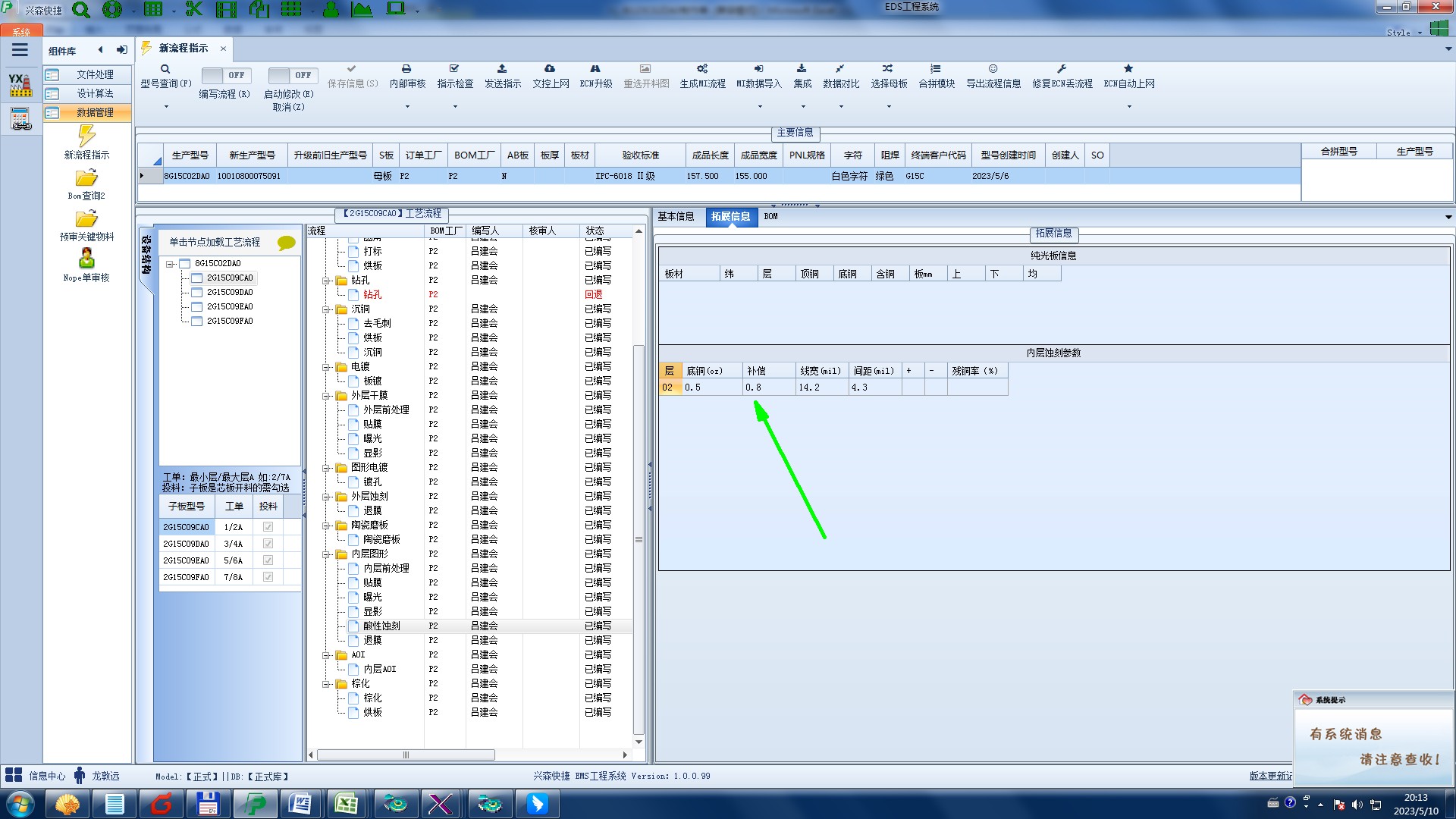This screenshot has height=819, width=1456.
Task: Collapse the 8G15C02DA0 tree node
Action: 171,264
